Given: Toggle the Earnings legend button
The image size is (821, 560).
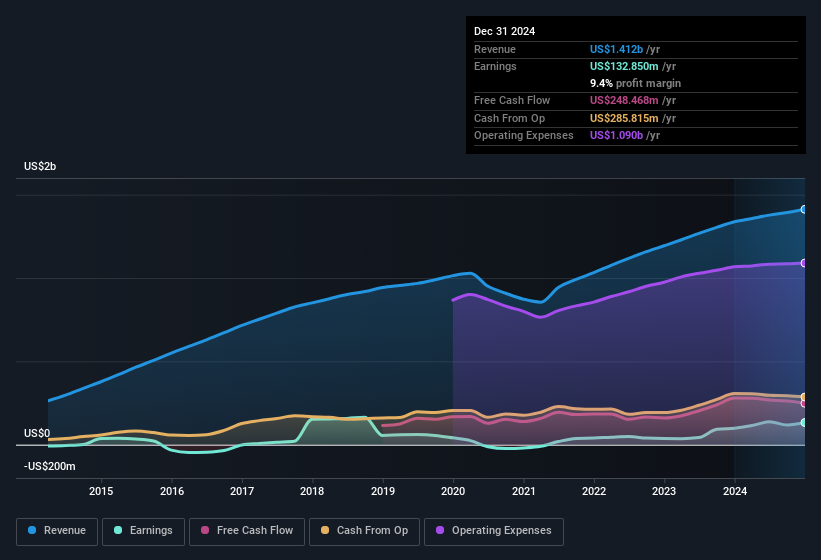Looking at the screenshot, I should (143, 531).
